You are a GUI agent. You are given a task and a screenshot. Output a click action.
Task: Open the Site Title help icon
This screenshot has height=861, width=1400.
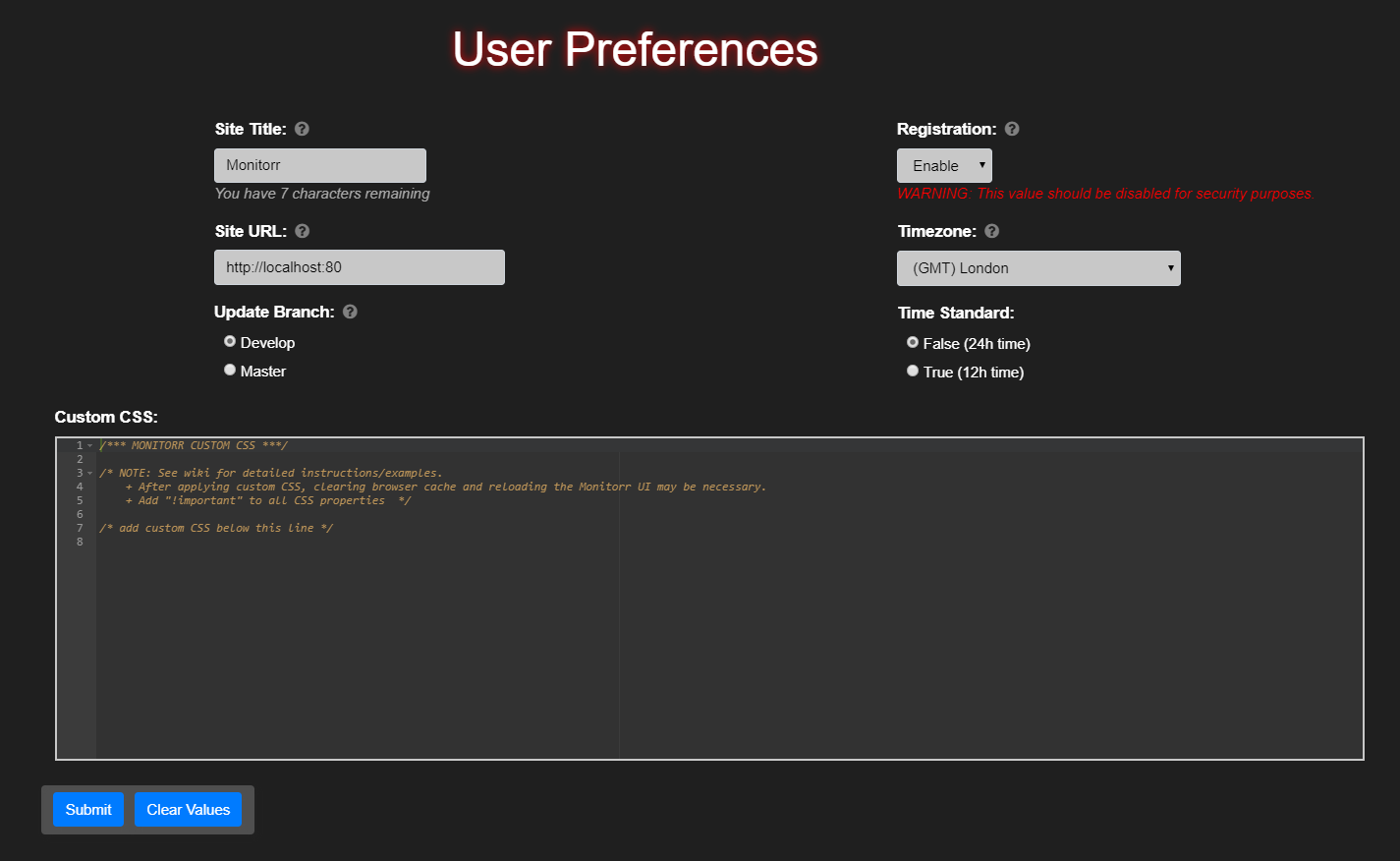(301, 128)
